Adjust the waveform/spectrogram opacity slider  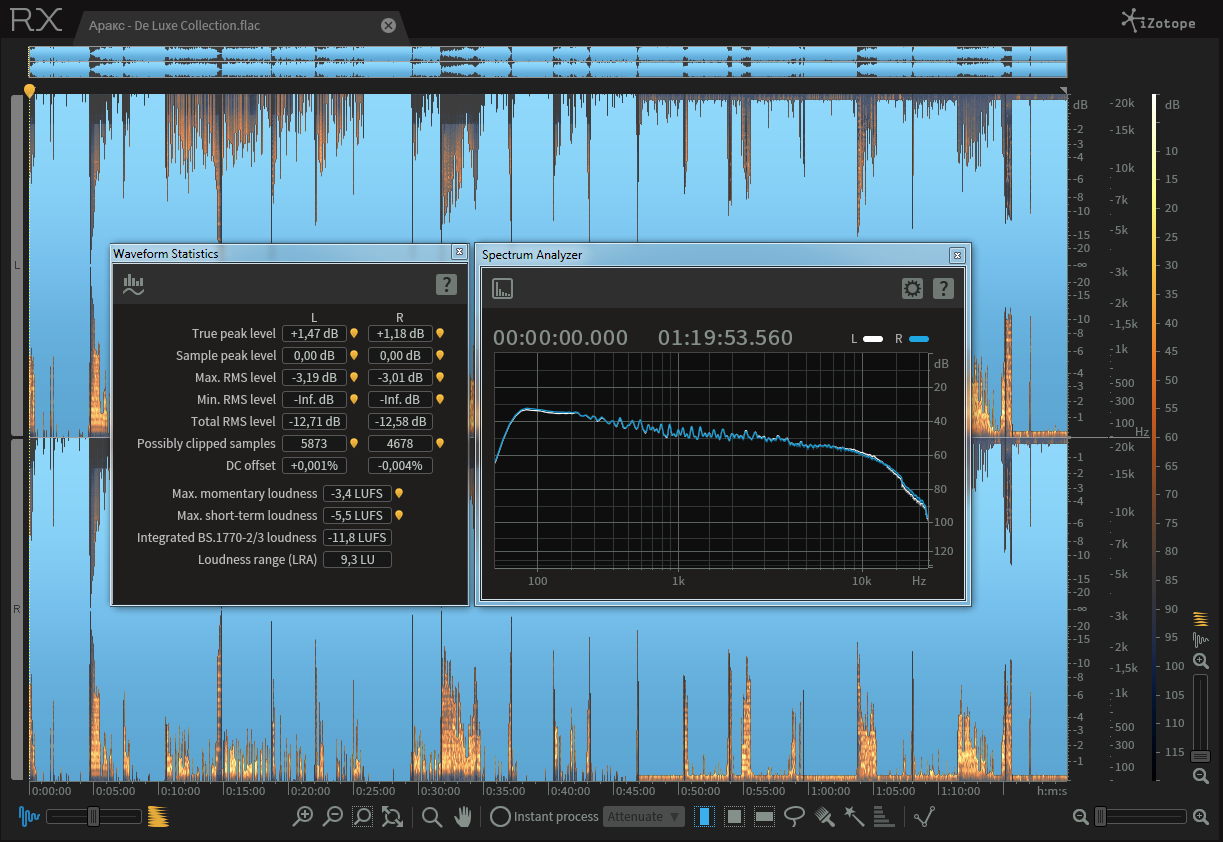pyautogui.click(x=93, y=816)
